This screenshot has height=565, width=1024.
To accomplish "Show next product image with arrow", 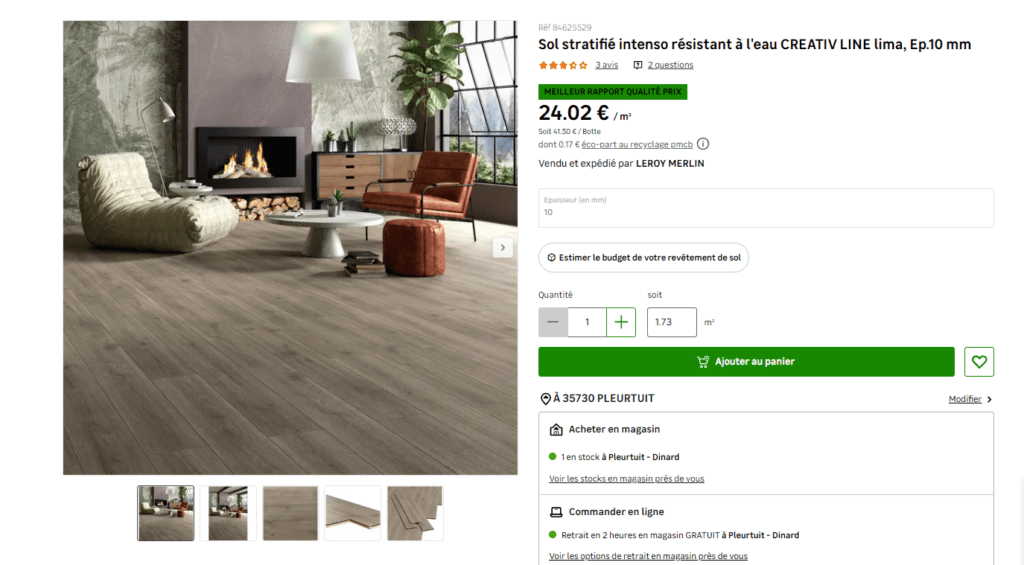I will tap(502, 248).
